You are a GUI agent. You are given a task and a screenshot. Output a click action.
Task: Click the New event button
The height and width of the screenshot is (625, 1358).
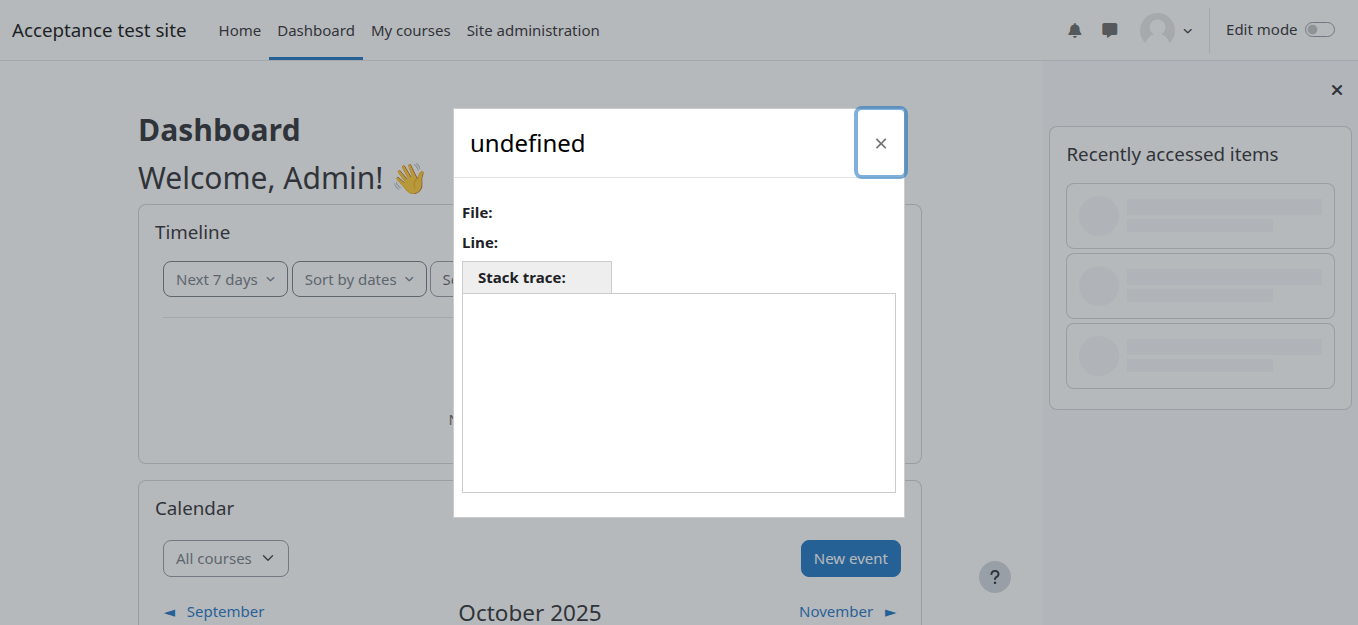coord(850,559)
